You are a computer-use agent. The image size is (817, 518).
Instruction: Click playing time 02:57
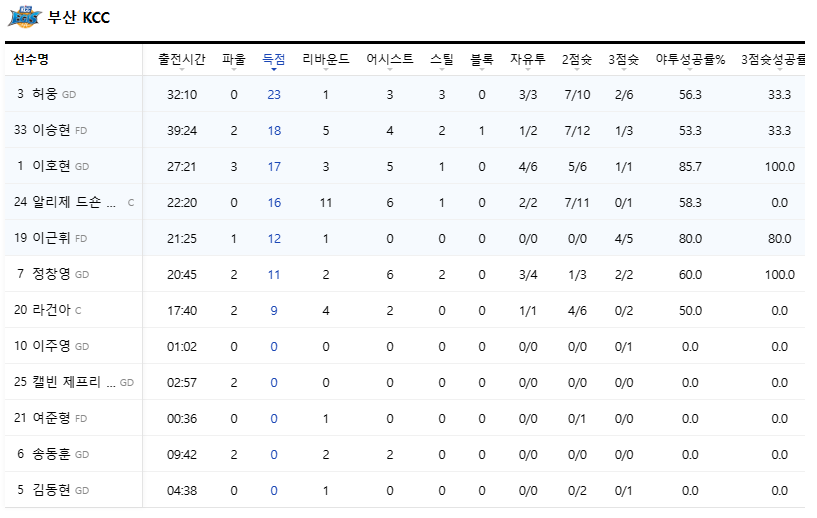[182, 383]
